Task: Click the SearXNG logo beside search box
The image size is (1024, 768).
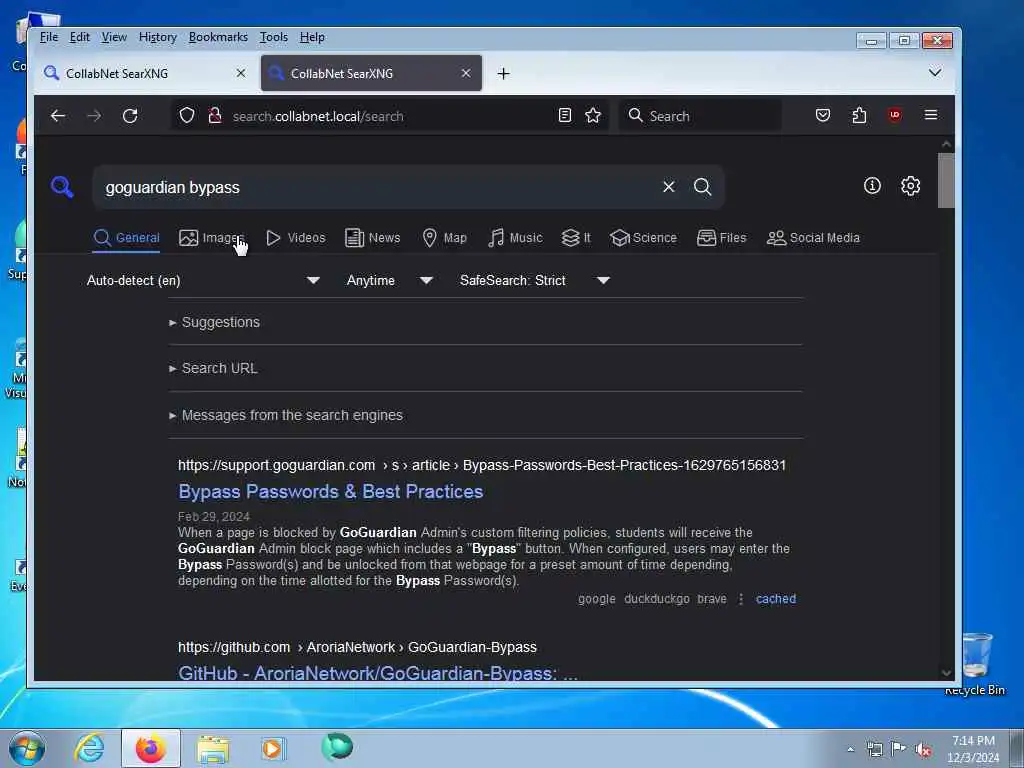Action: point(62,187)
